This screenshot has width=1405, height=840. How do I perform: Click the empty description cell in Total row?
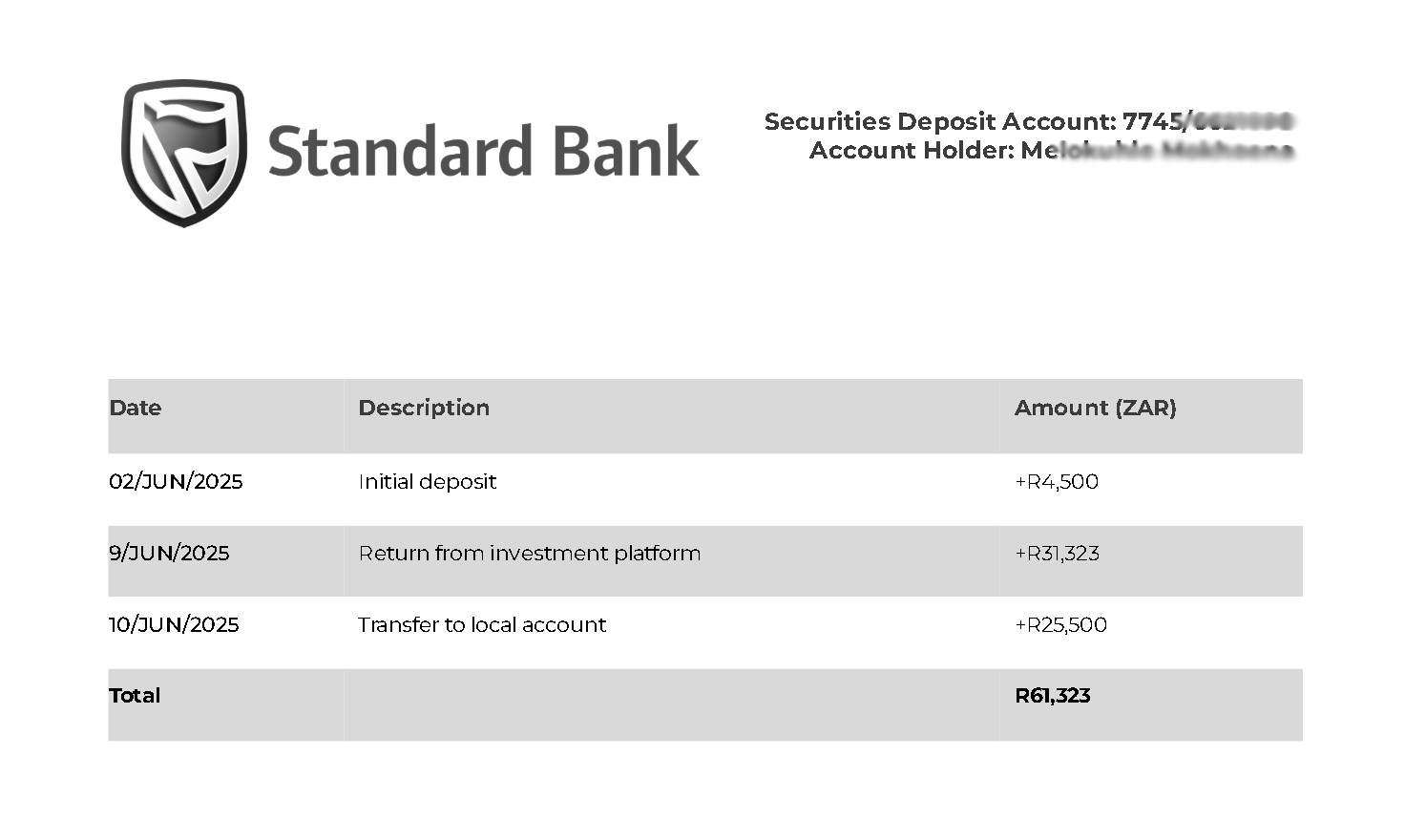(x=672, y=704)
